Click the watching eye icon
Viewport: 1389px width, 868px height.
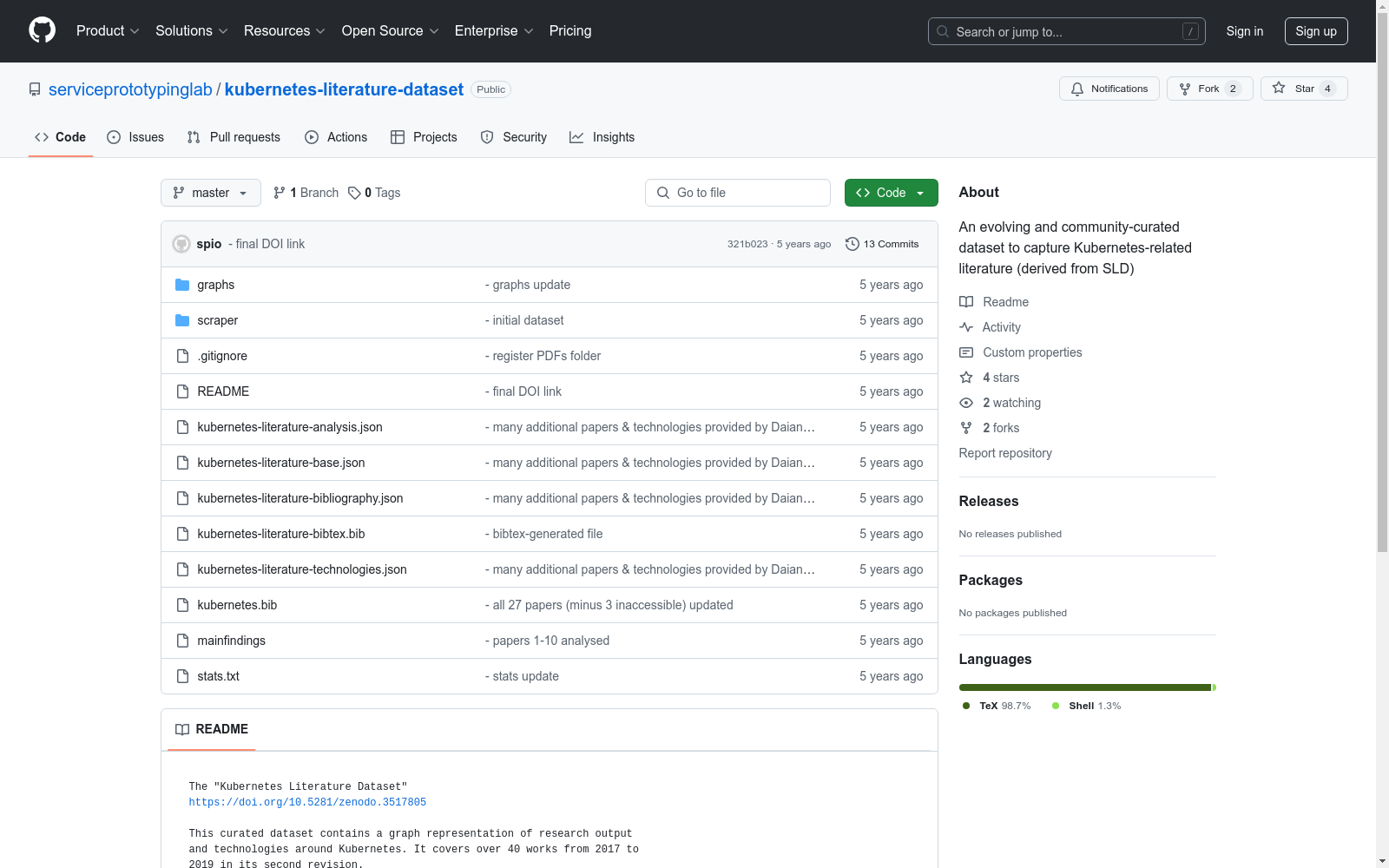click(x=966, y=403)
